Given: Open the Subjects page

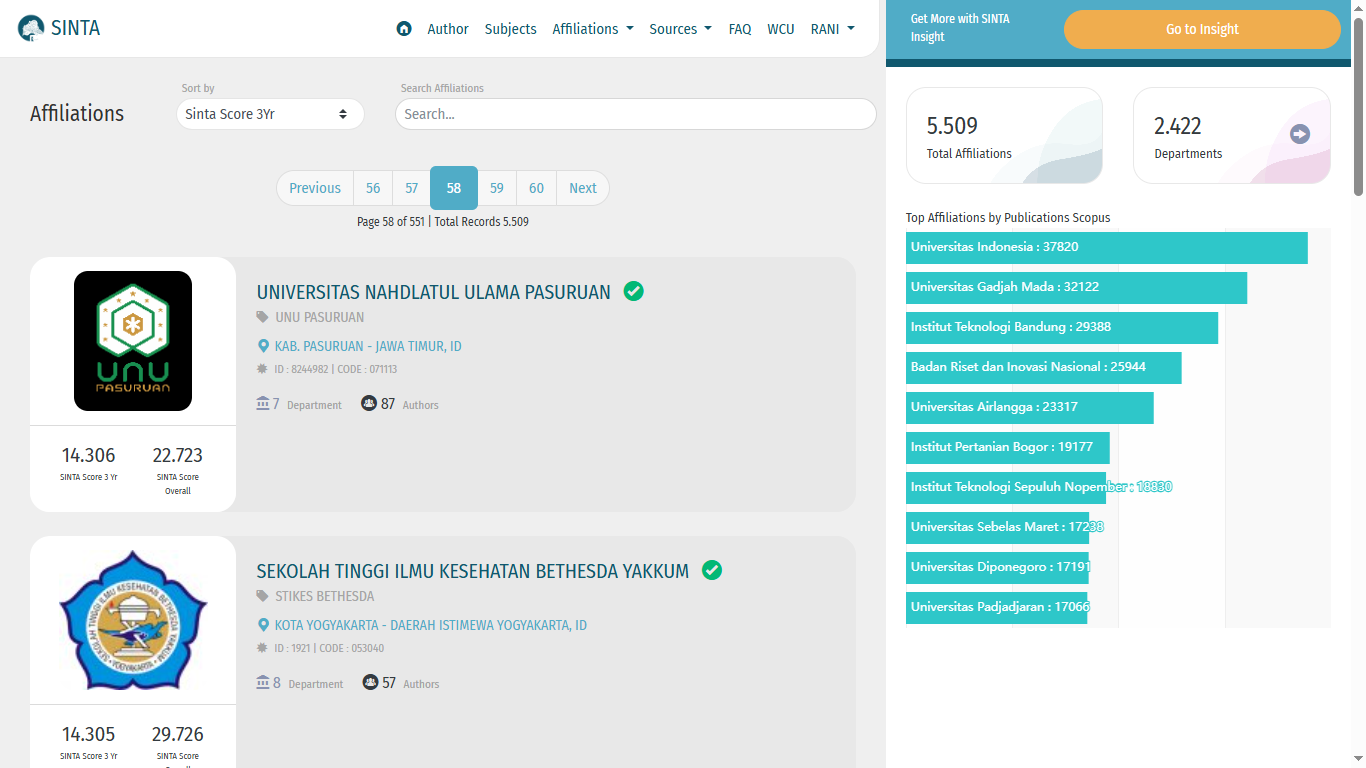Looking at the screenshot, I should pos(511,29).
